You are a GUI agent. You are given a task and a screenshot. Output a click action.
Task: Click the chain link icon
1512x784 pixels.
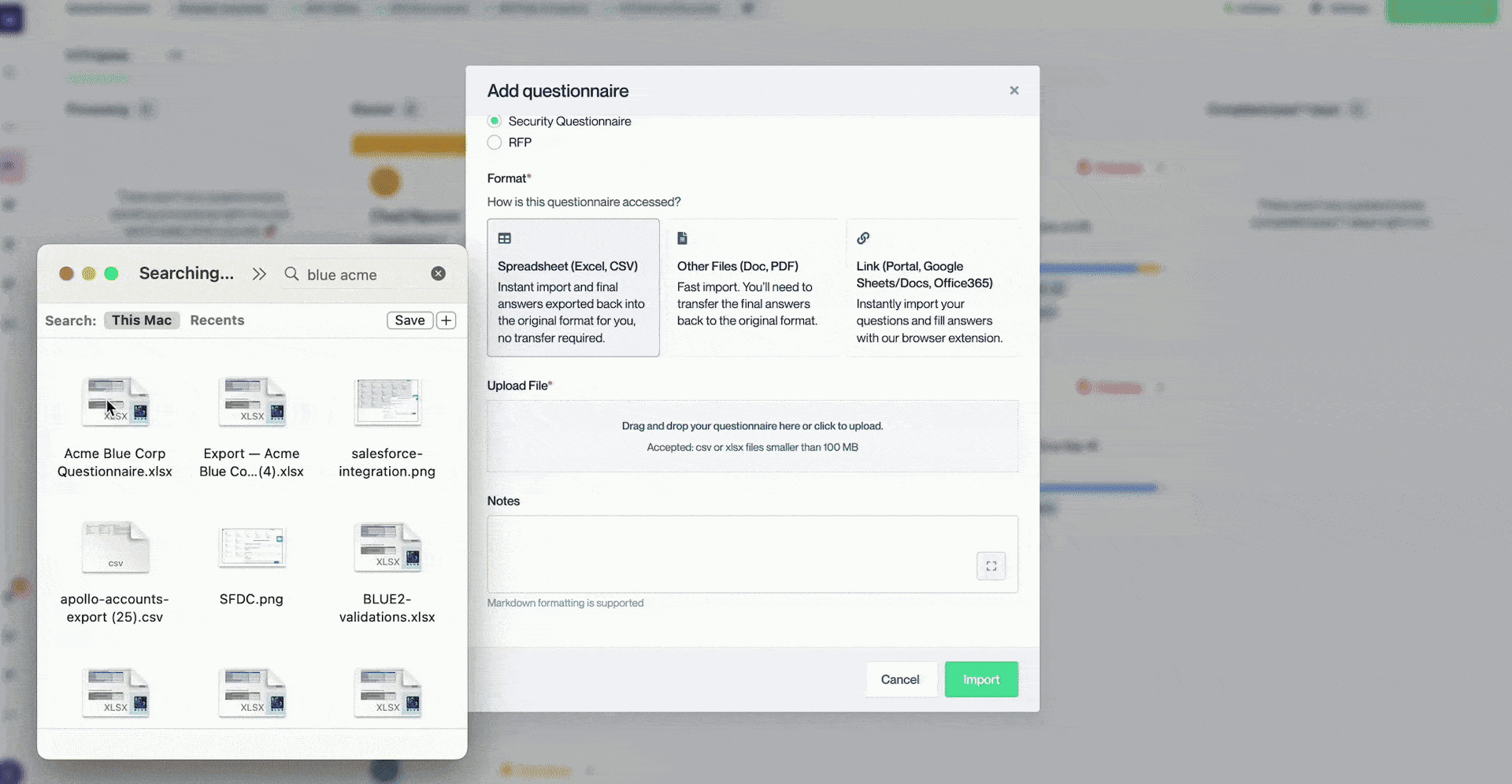click(x=863, y=239)
